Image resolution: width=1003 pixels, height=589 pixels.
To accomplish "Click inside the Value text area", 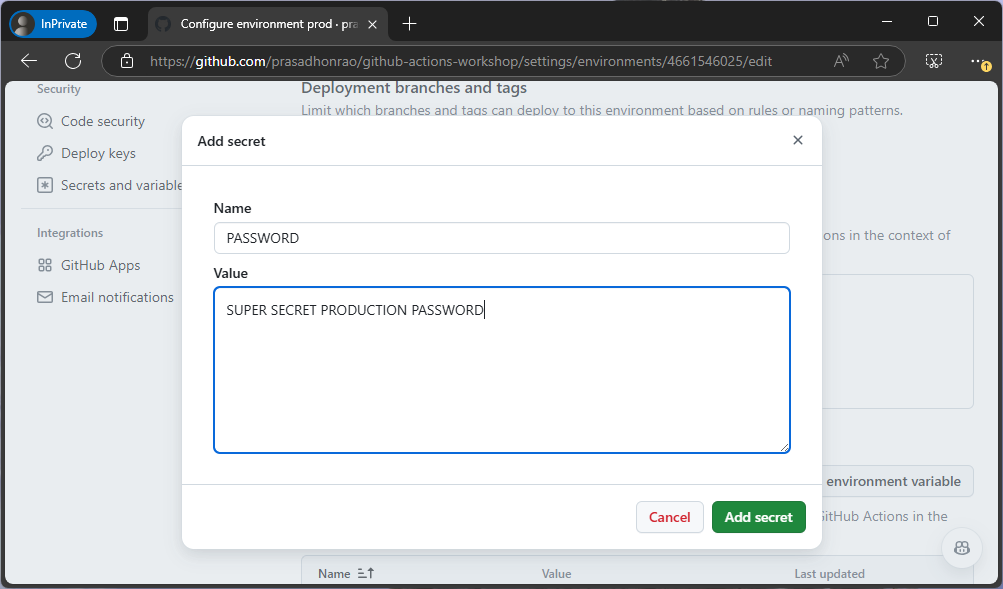I will pos(500,370).
